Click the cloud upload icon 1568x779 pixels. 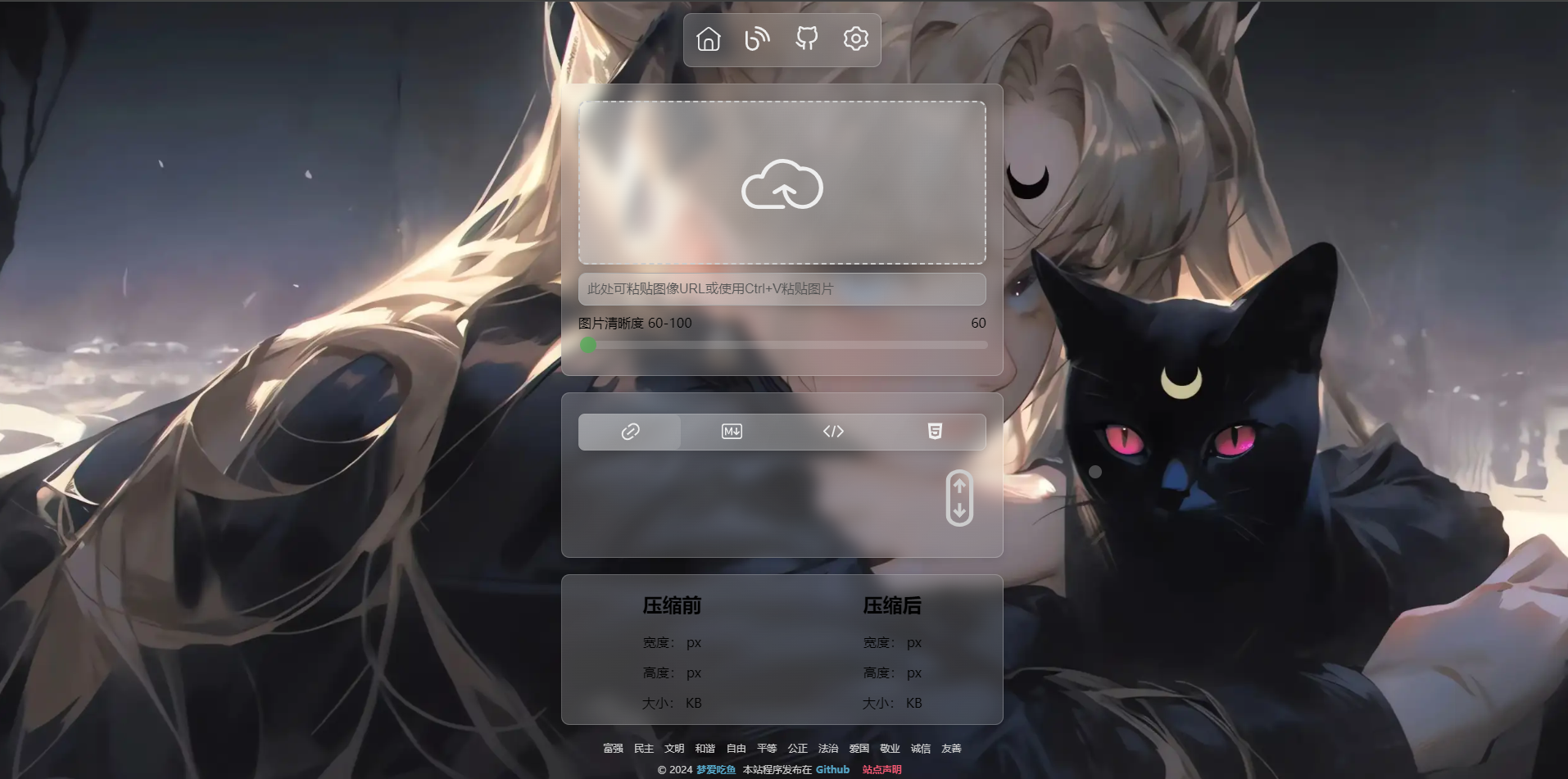(782, 184)
